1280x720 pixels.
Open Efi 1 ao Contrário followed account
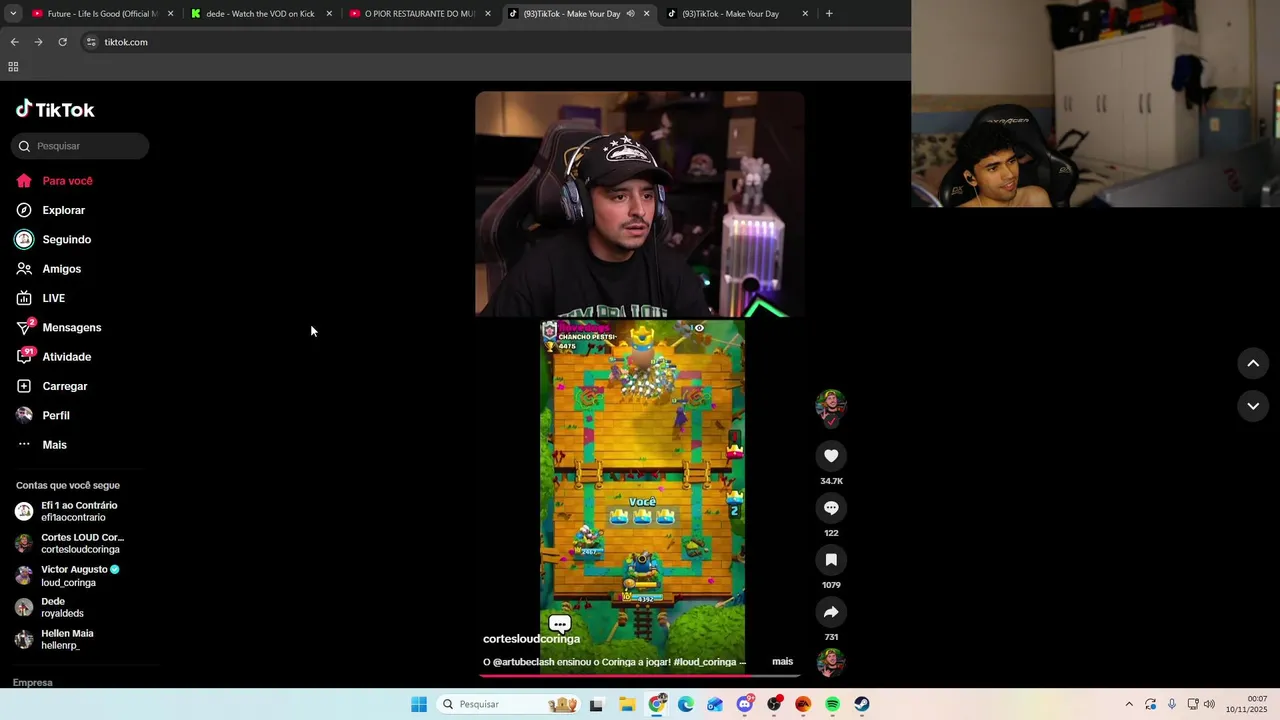pyautogui.click(x=79, y=511)
